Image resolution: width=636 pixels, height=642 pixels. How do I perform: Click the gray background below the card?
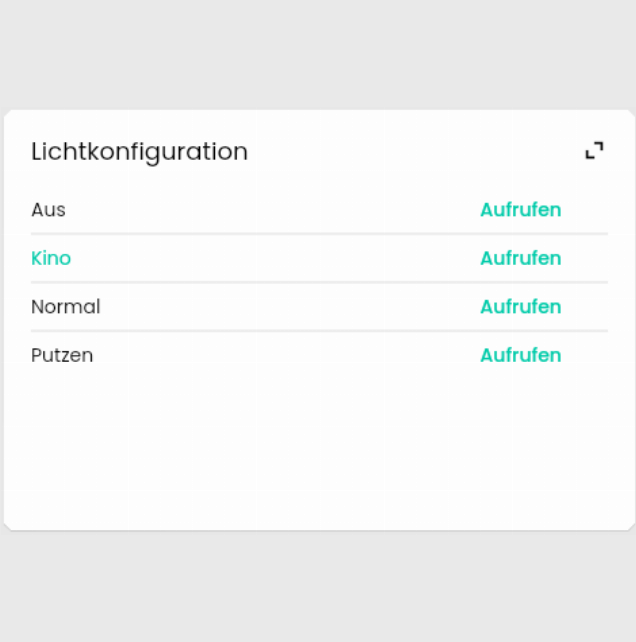pyautogui.click(x=318, y=590)
